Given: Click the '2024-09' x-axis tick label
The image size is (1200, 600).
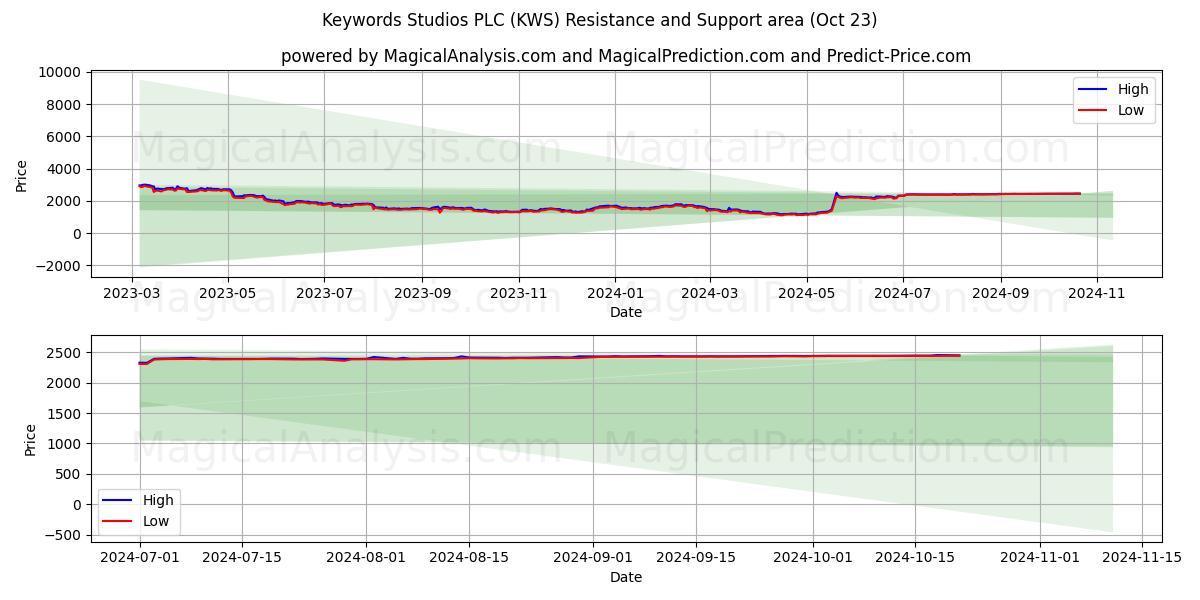Looking at the screenshot, I should tap(1000, 294).
